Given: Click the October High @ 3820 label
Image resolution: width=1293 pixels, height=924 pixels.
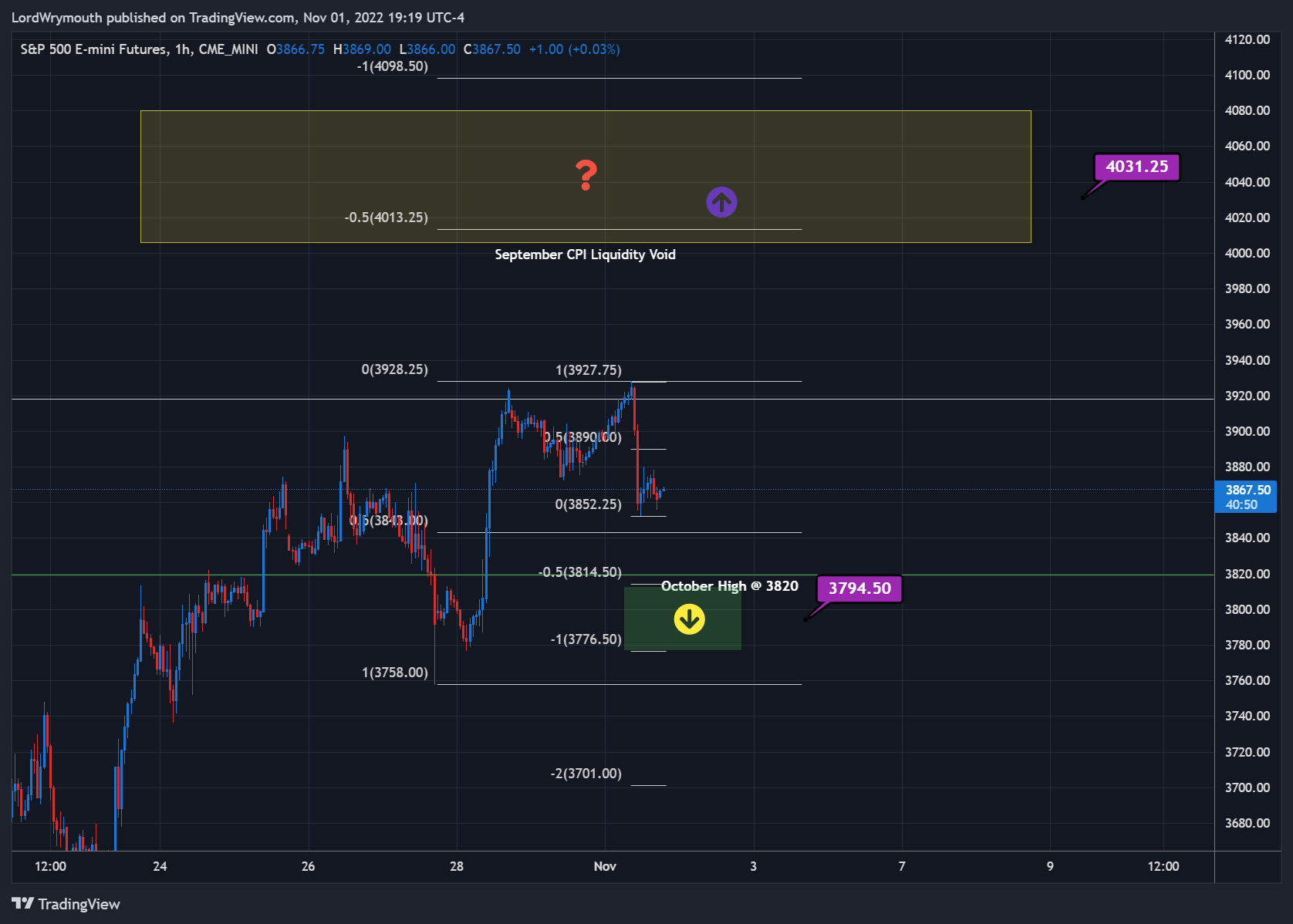Looking at the screenshot, I should pos(730,586).
